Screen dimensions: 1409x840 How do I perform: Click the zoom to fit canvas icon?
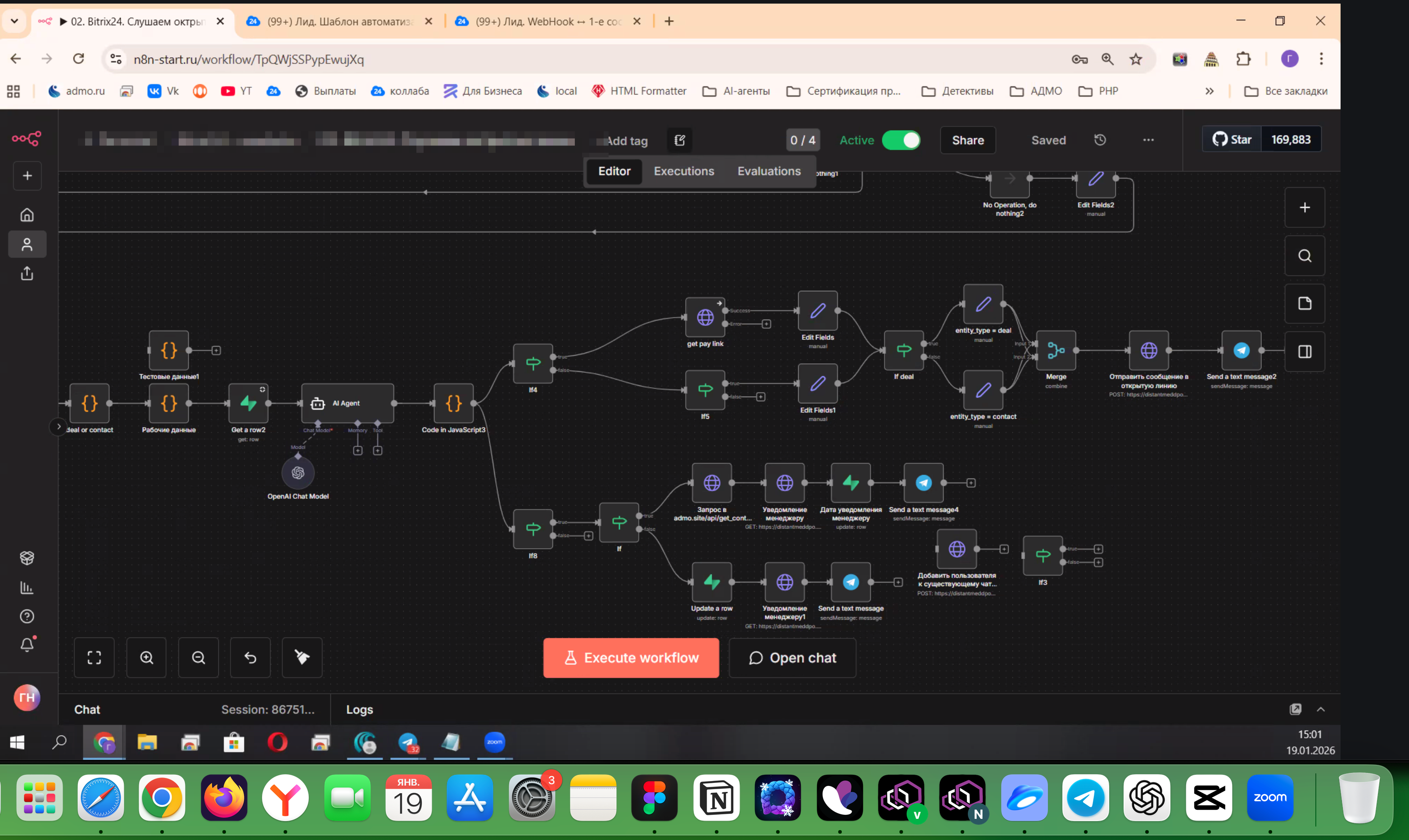click(94, 657)
